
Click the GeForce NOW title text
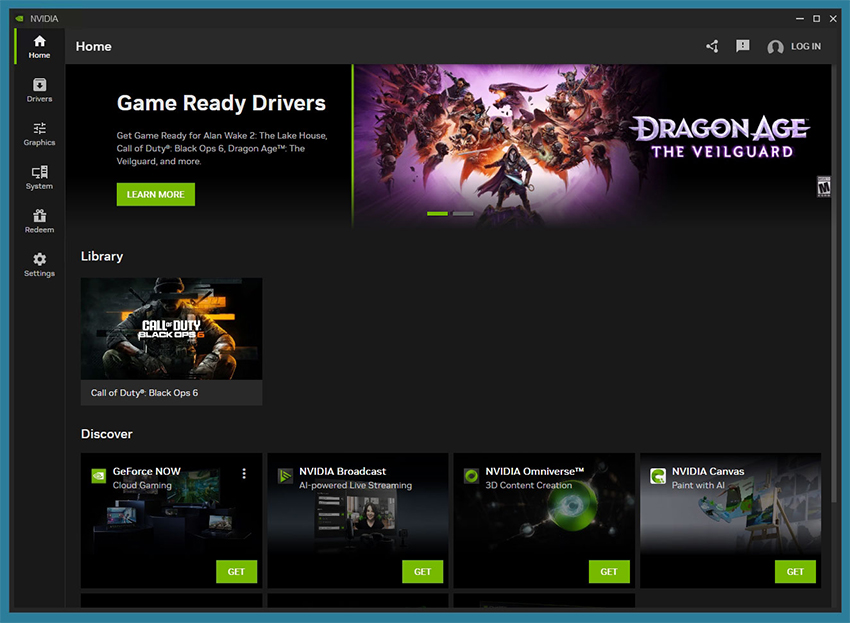pos(146,471)
